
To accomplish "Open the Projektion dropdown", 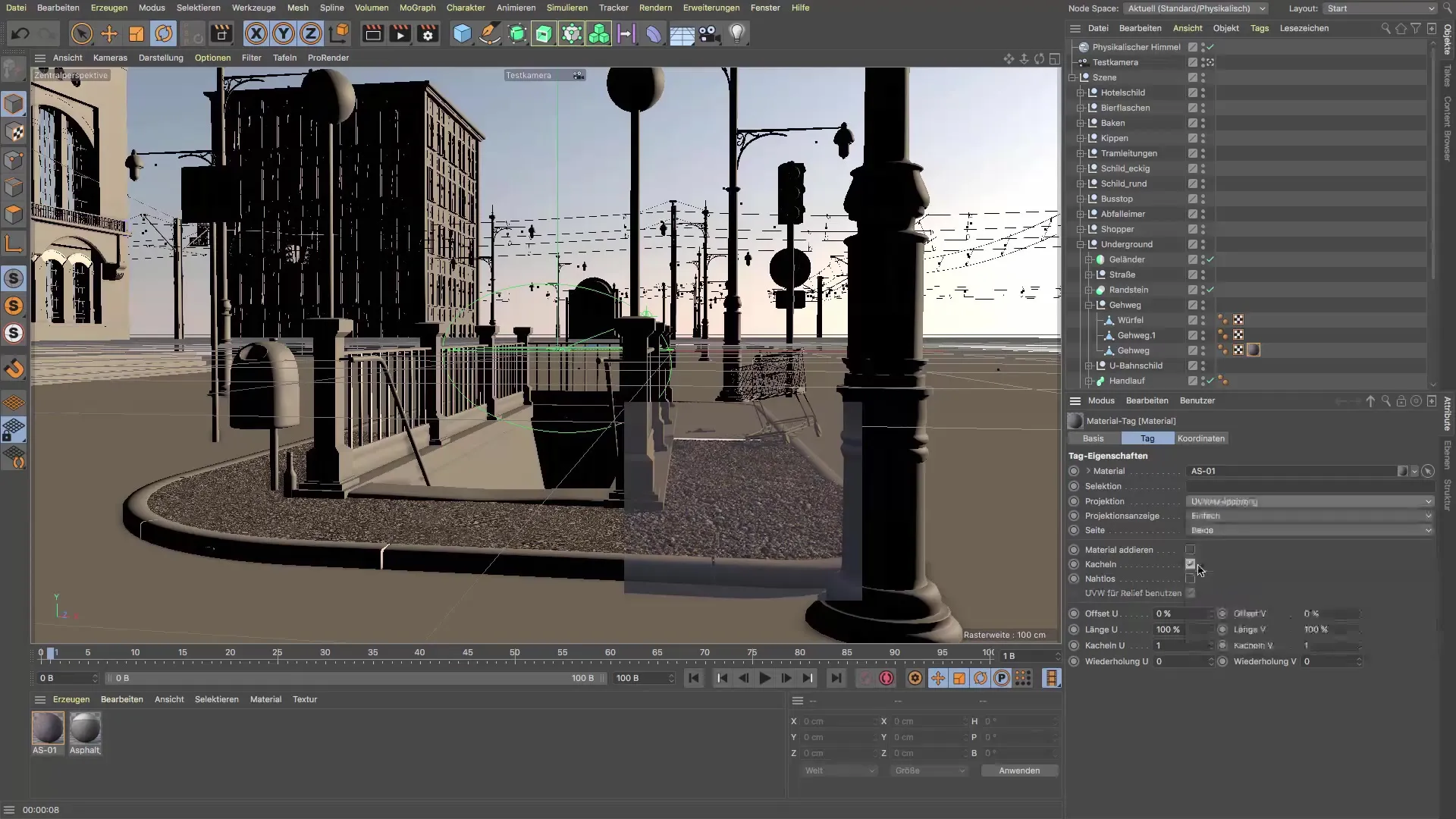I will click(1310, 501).
